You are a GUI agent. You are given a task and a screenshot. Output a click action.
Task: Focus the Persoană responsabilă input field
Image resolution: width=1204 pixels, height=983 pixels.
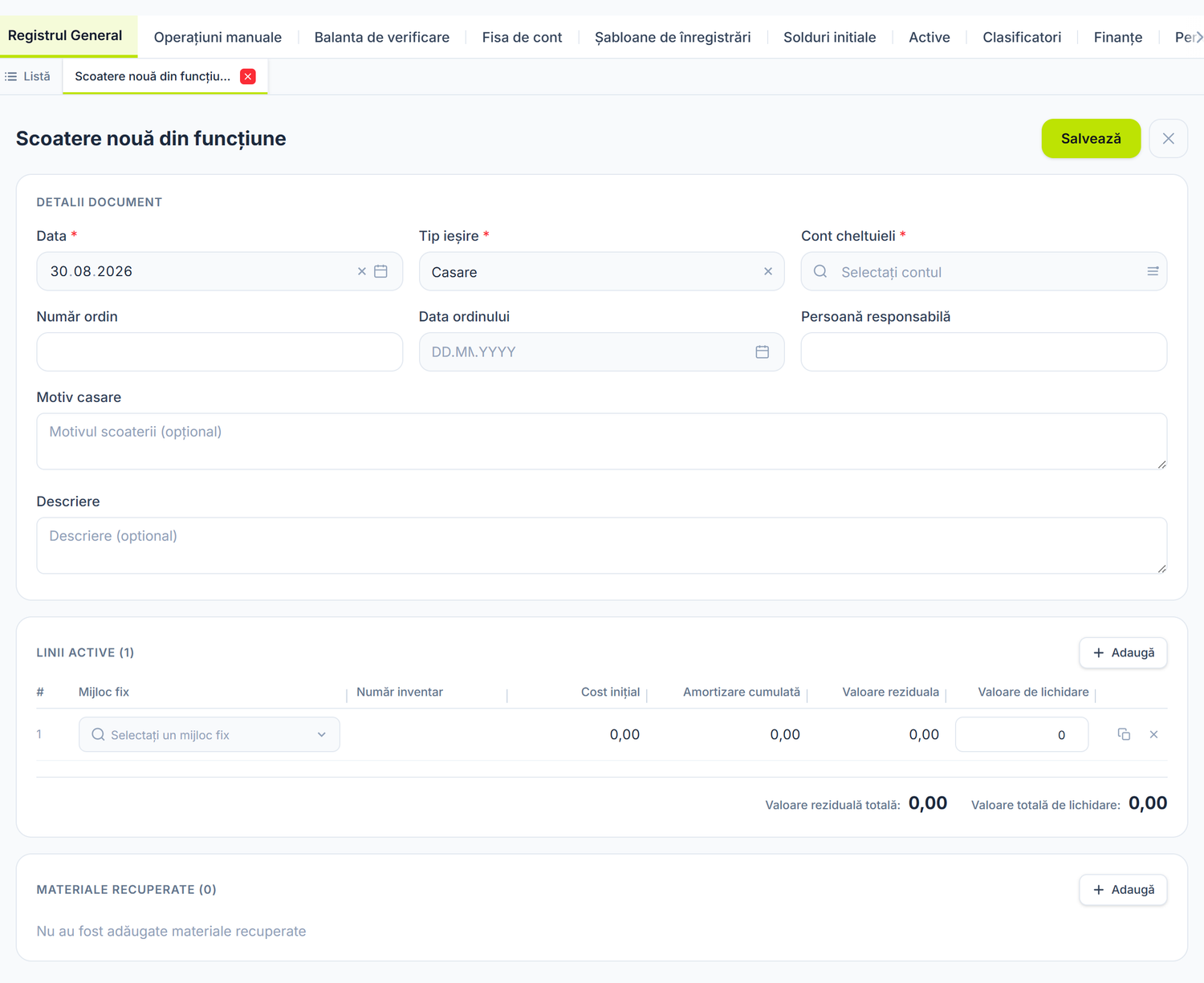tap(984, 351)
